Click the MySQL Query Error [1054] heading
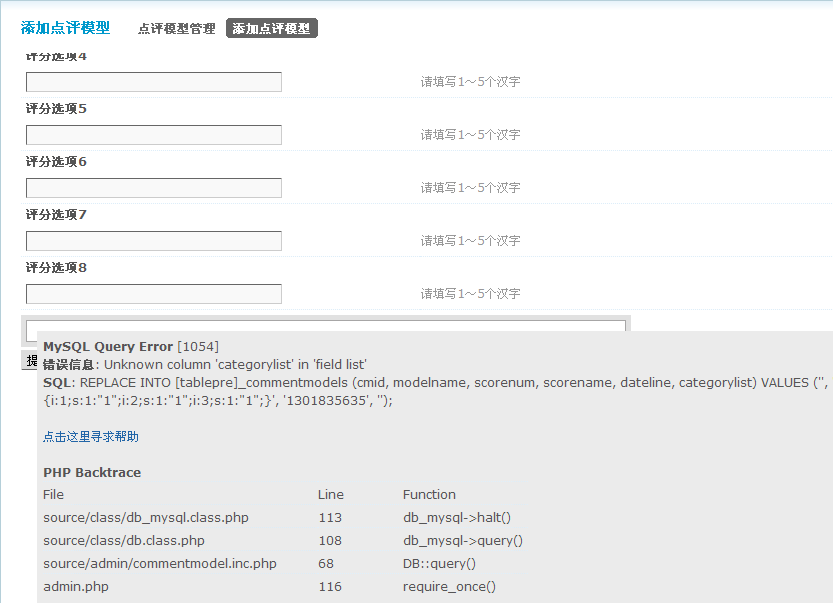The width and height of the screenshot is (833, 603). tap(131, 347)
